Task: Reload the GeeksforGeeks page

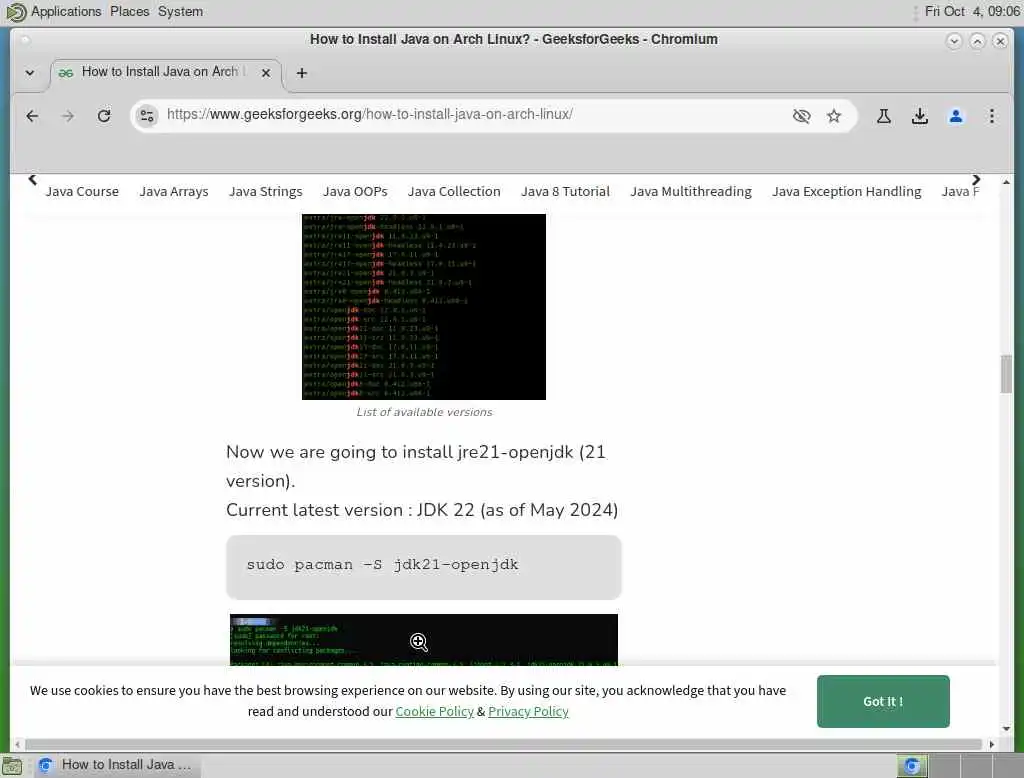Action: point(104,116)
